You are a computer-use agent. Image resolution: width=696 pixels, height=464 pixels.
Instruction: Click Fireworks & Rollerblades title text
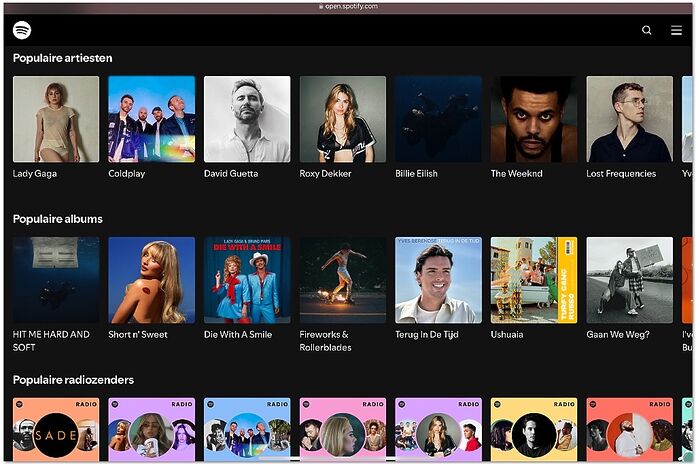[x=325, y=341]
